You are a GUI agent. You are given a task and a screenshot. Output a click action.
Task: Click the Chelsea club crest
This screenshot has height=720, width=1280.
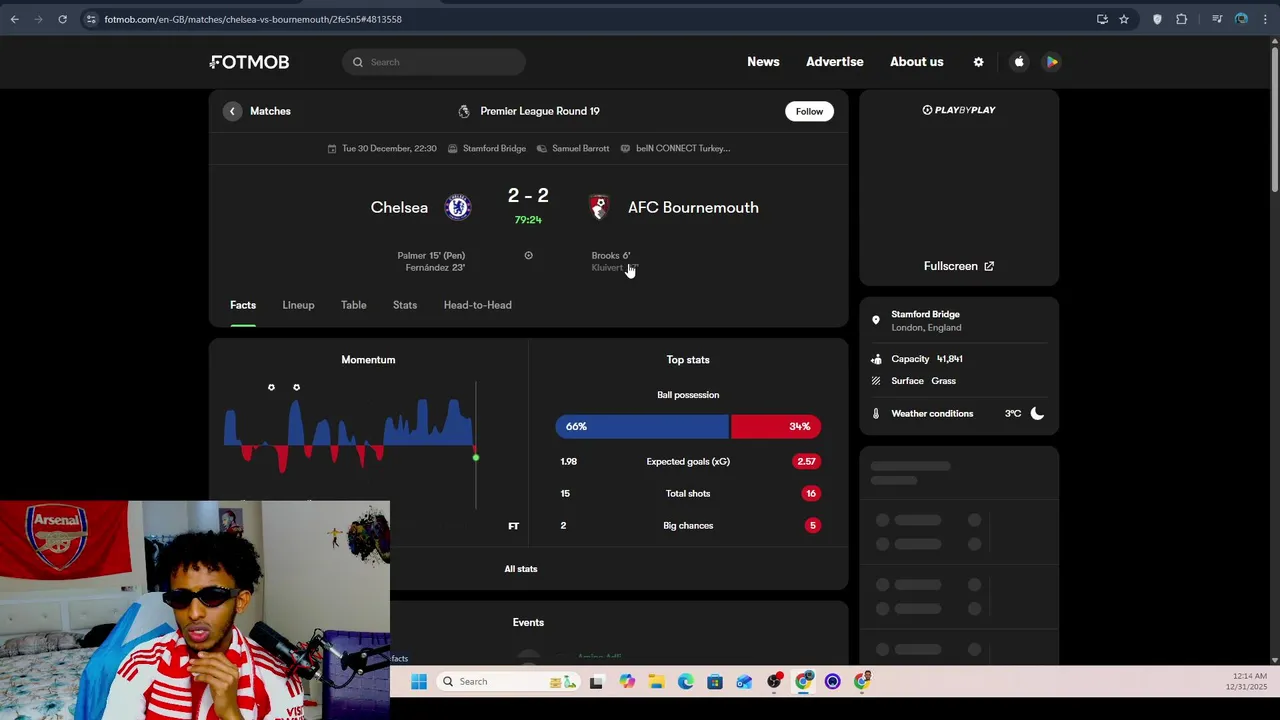[458, 207]
